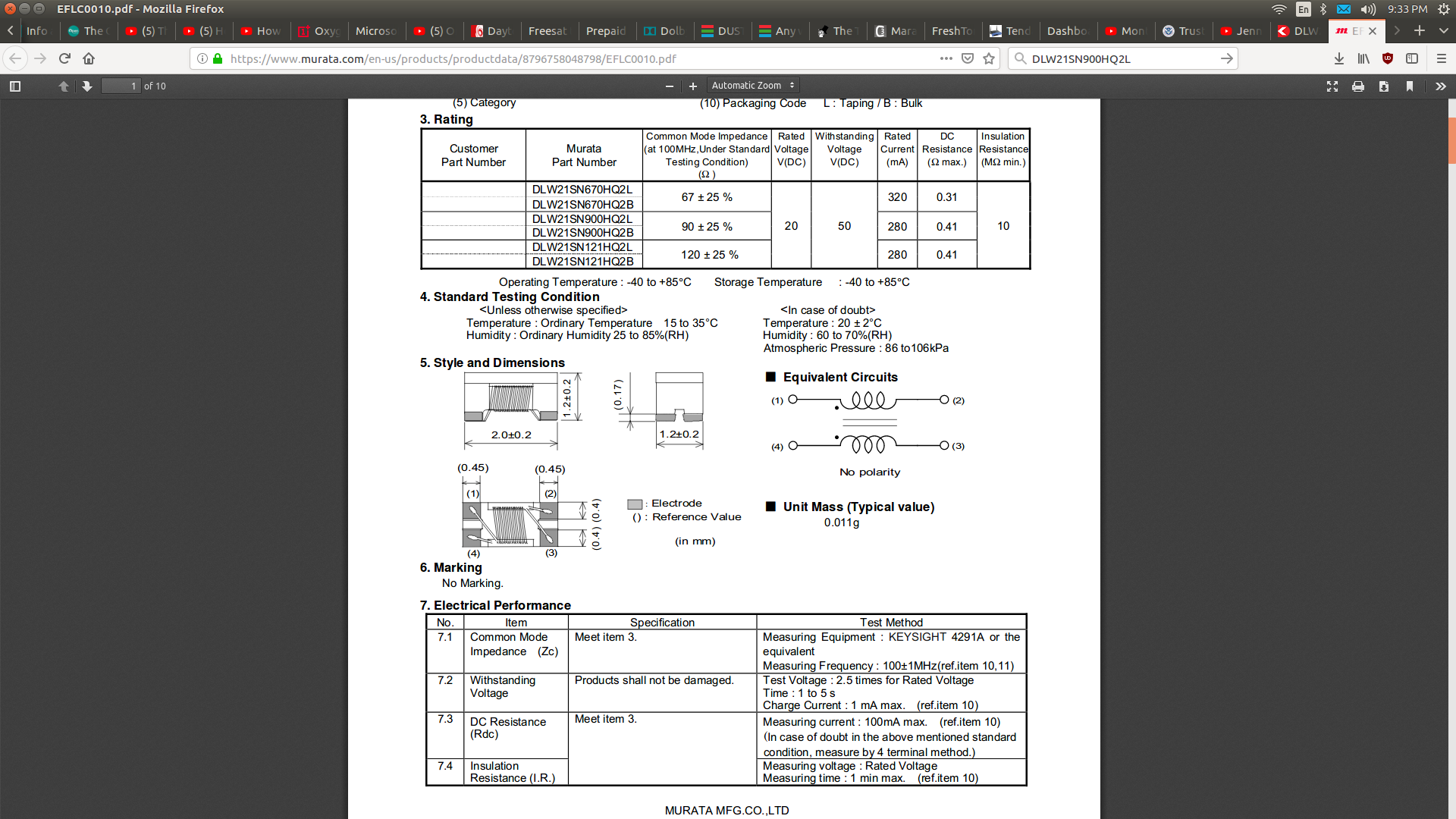
Task: List all tabs dropdown
Action: (x=1443, y=31)
